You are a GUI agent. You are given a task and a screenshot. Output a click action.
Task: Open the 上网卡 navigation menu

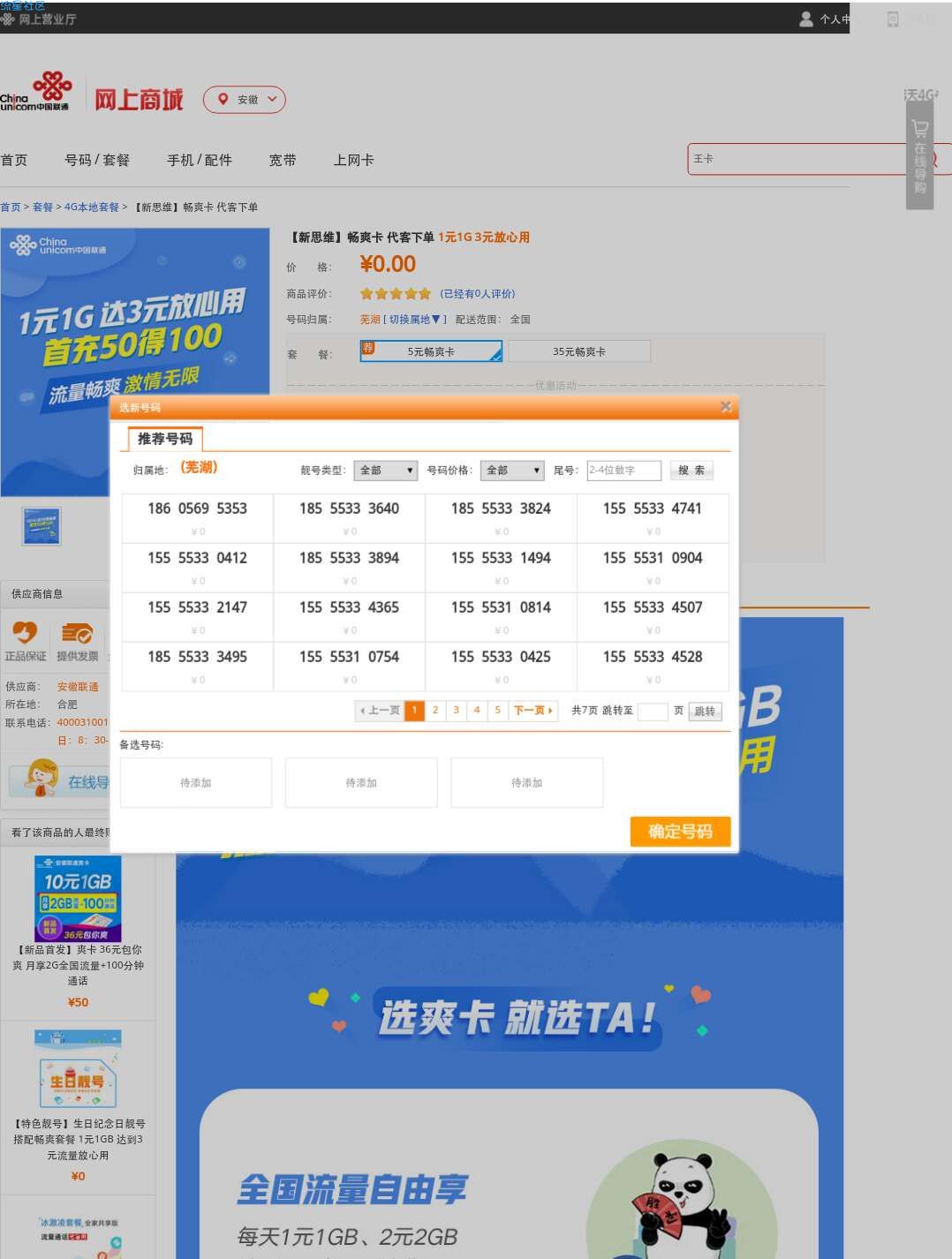pos(353,160)
